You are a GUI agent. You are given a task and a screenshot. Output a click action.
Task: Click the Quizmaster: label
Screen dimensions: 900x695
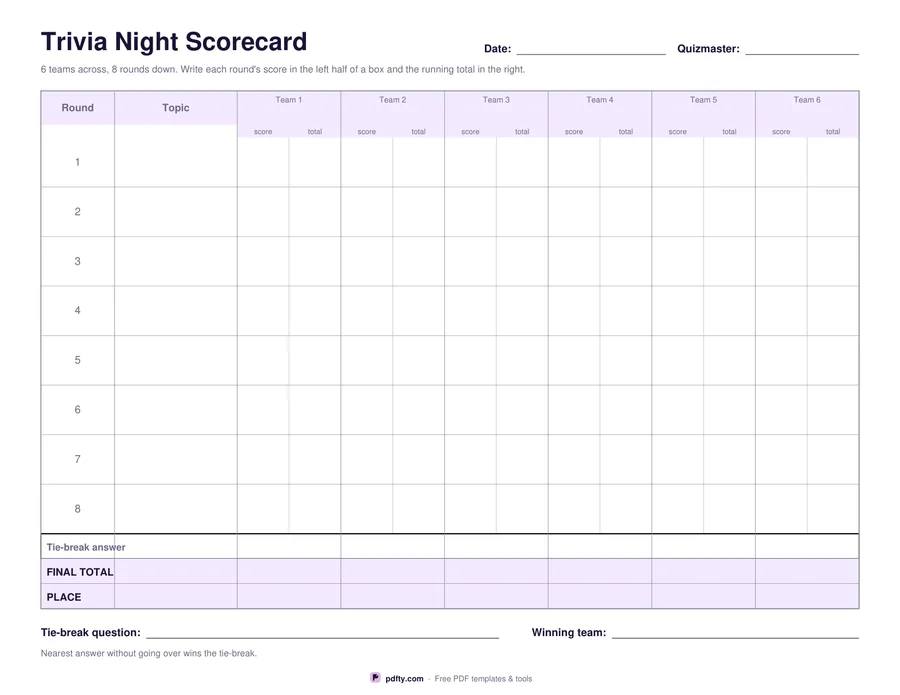click(x=708, y=49)
